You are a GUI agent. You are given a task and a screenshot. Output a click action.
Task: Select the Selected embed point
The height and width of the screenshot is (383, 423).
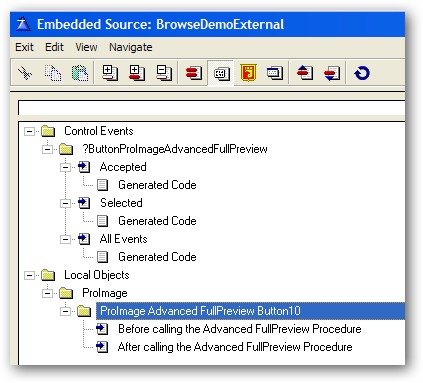point(121,203)
